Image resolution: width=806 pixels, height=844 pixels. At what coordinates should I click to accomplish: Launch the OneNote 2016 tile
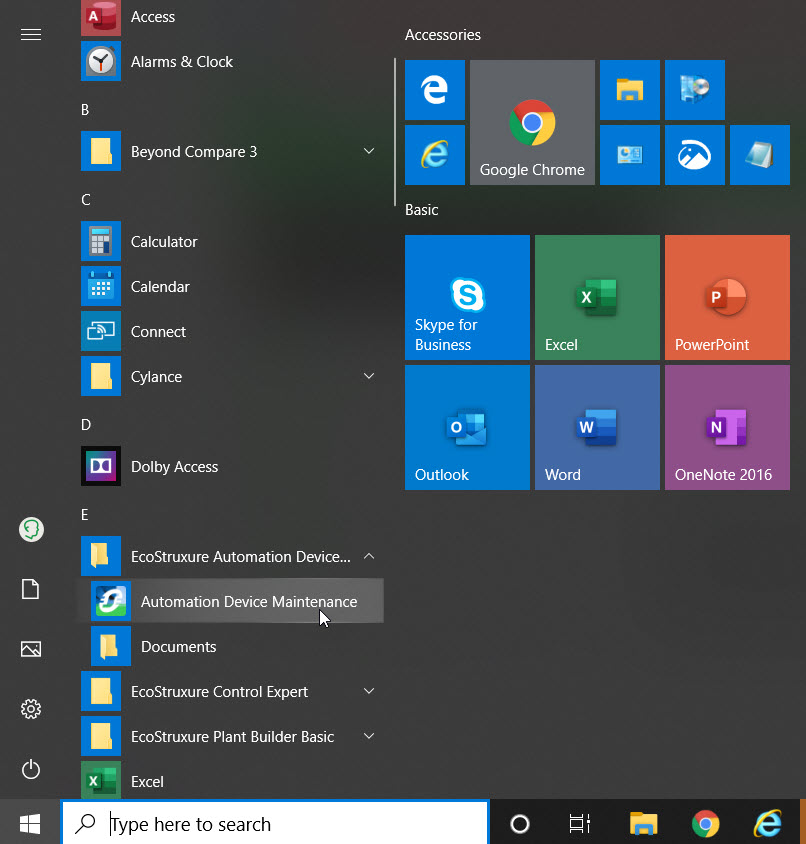click(727, 427)
